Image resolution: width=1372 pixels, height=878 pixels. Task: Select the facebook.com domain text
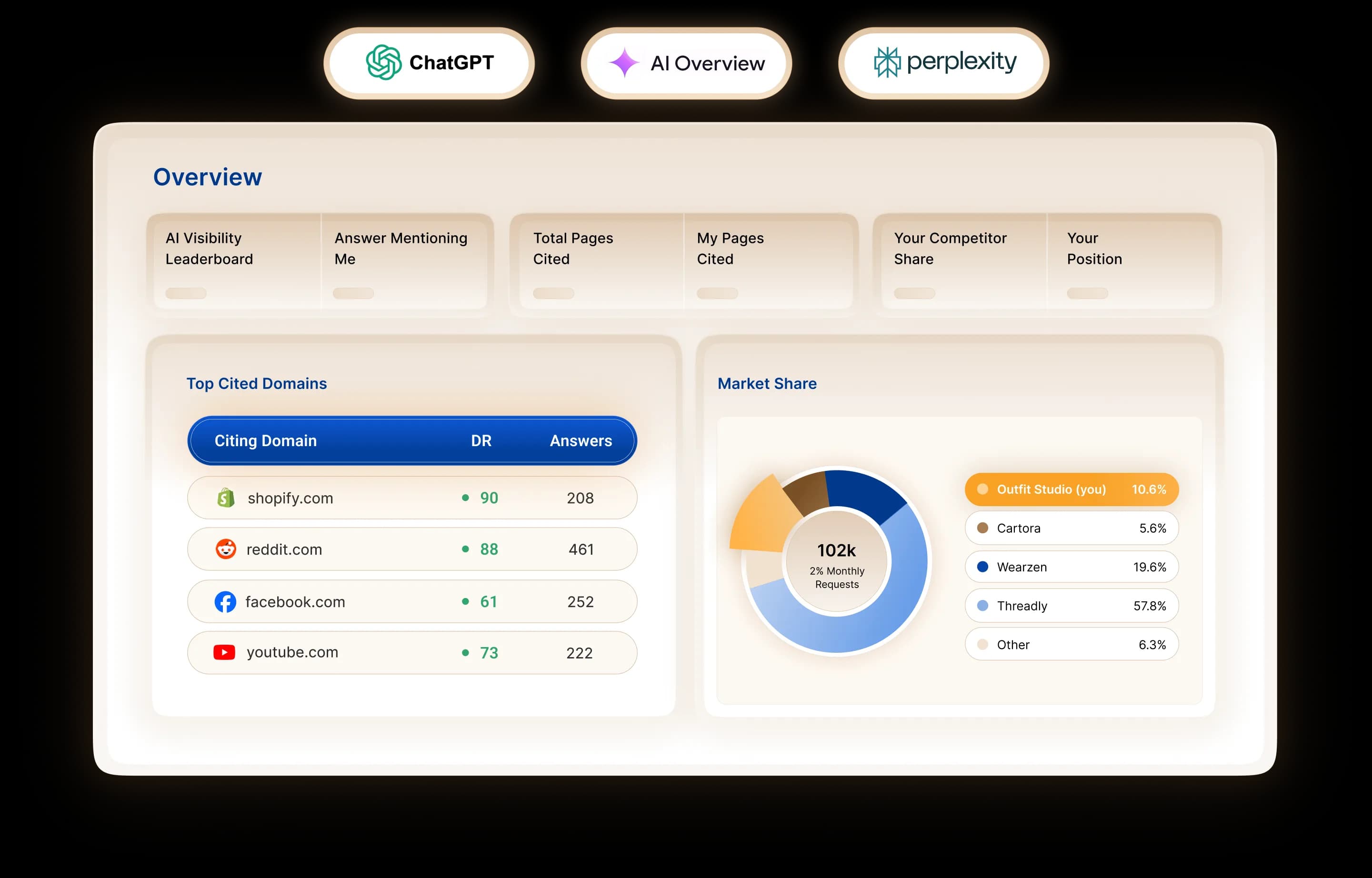295,602
